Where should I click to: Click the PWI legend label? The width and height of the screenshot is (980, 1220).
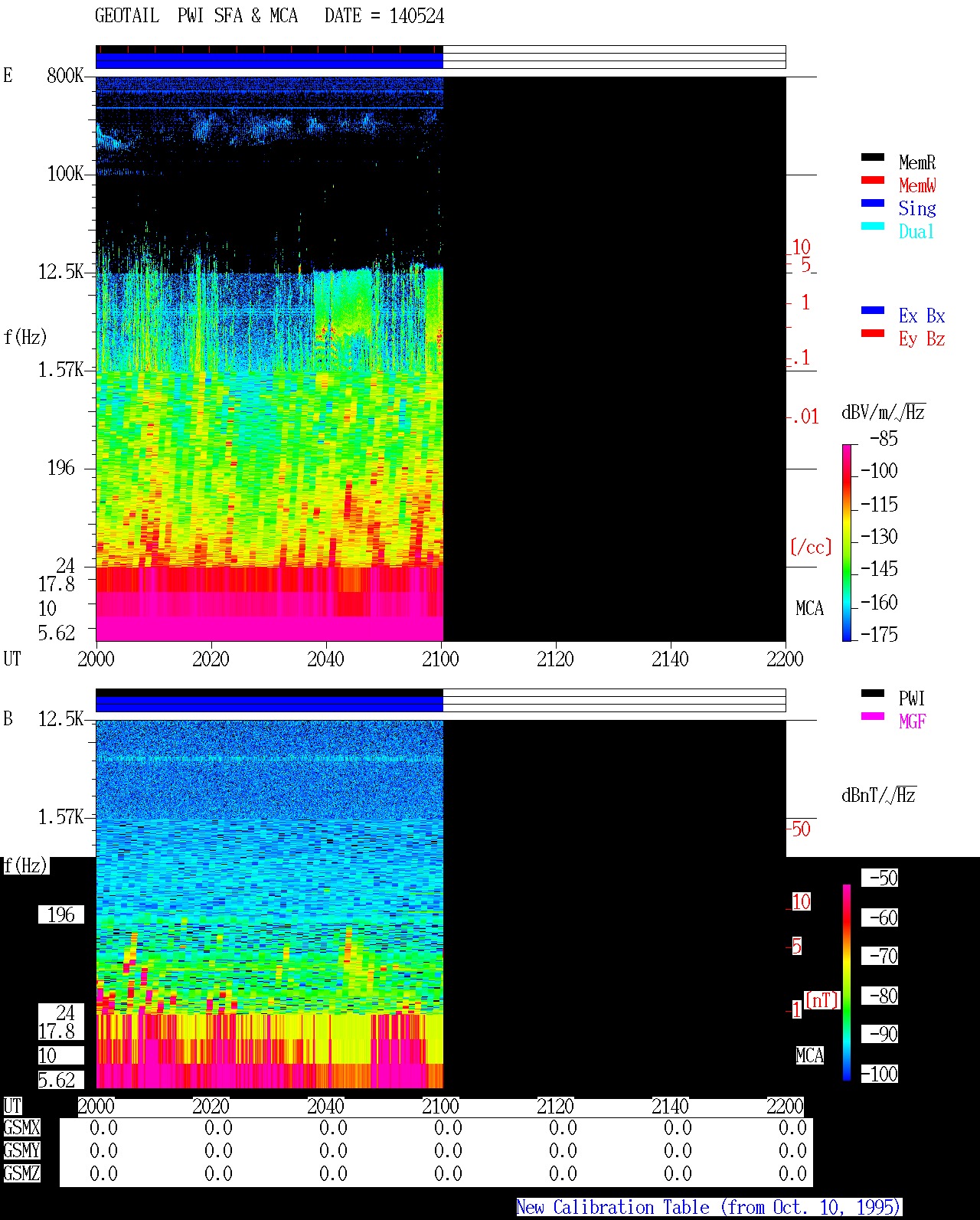tap(912, 698)
